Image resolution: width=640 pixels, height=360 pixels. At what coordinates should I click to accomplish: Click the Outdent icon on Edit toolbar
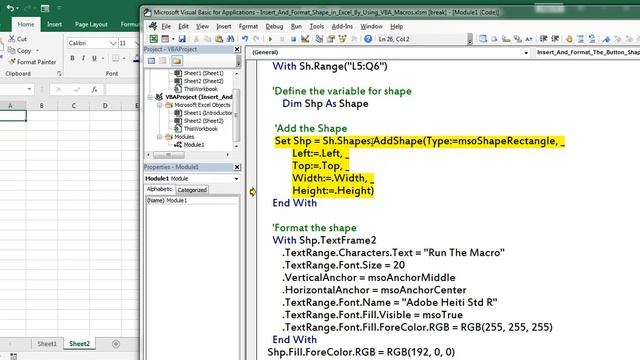(x=555, y=39)
